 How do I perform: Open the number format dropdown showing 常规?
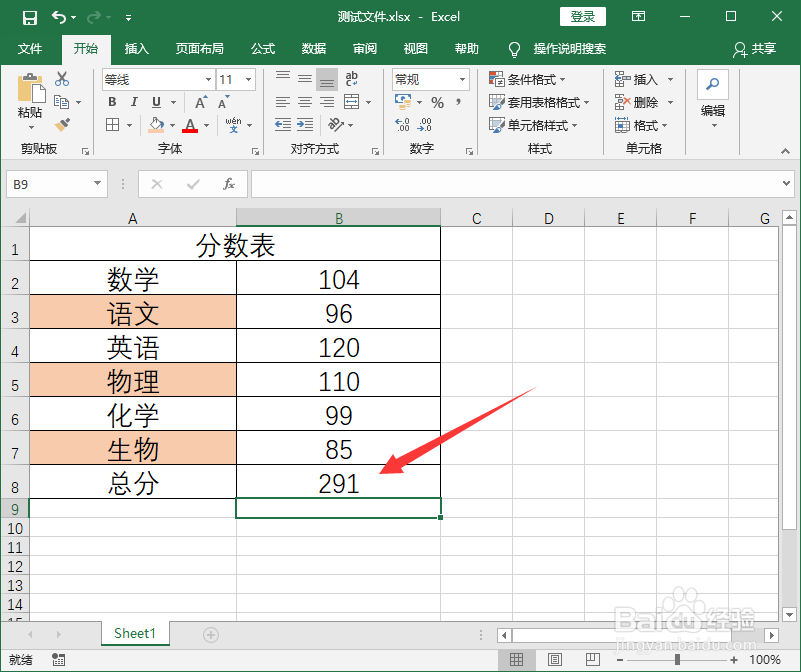(464, 78)
